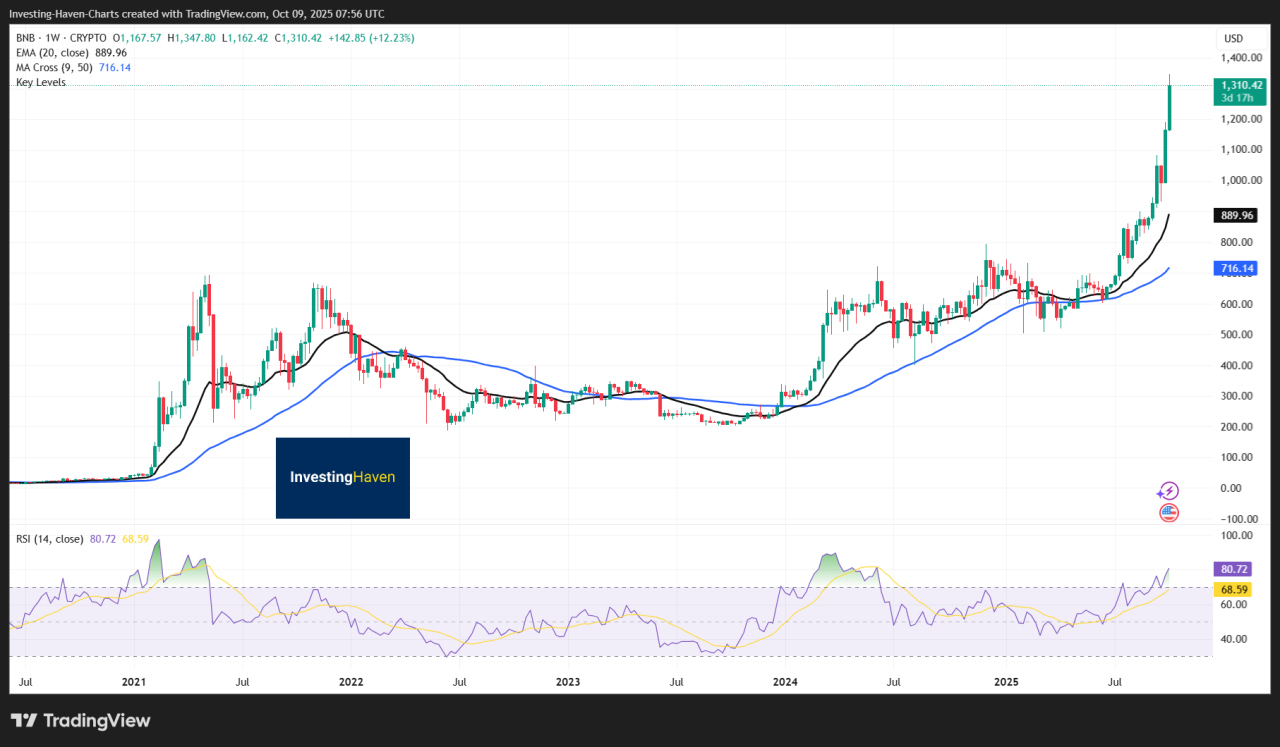The width and height of the screenshot is (1280, 747).
Task: Select the USD currency label
Action: click(x=1233, y=39)
